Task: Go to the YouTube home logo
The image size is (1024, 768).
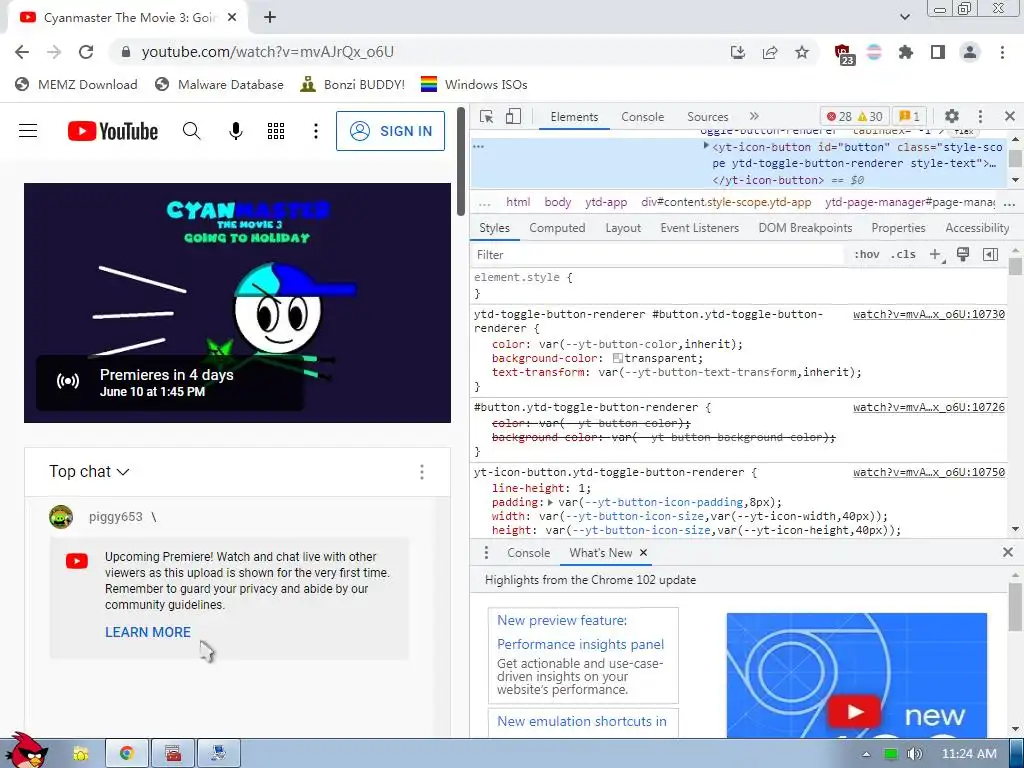Action: pos(113,131)
